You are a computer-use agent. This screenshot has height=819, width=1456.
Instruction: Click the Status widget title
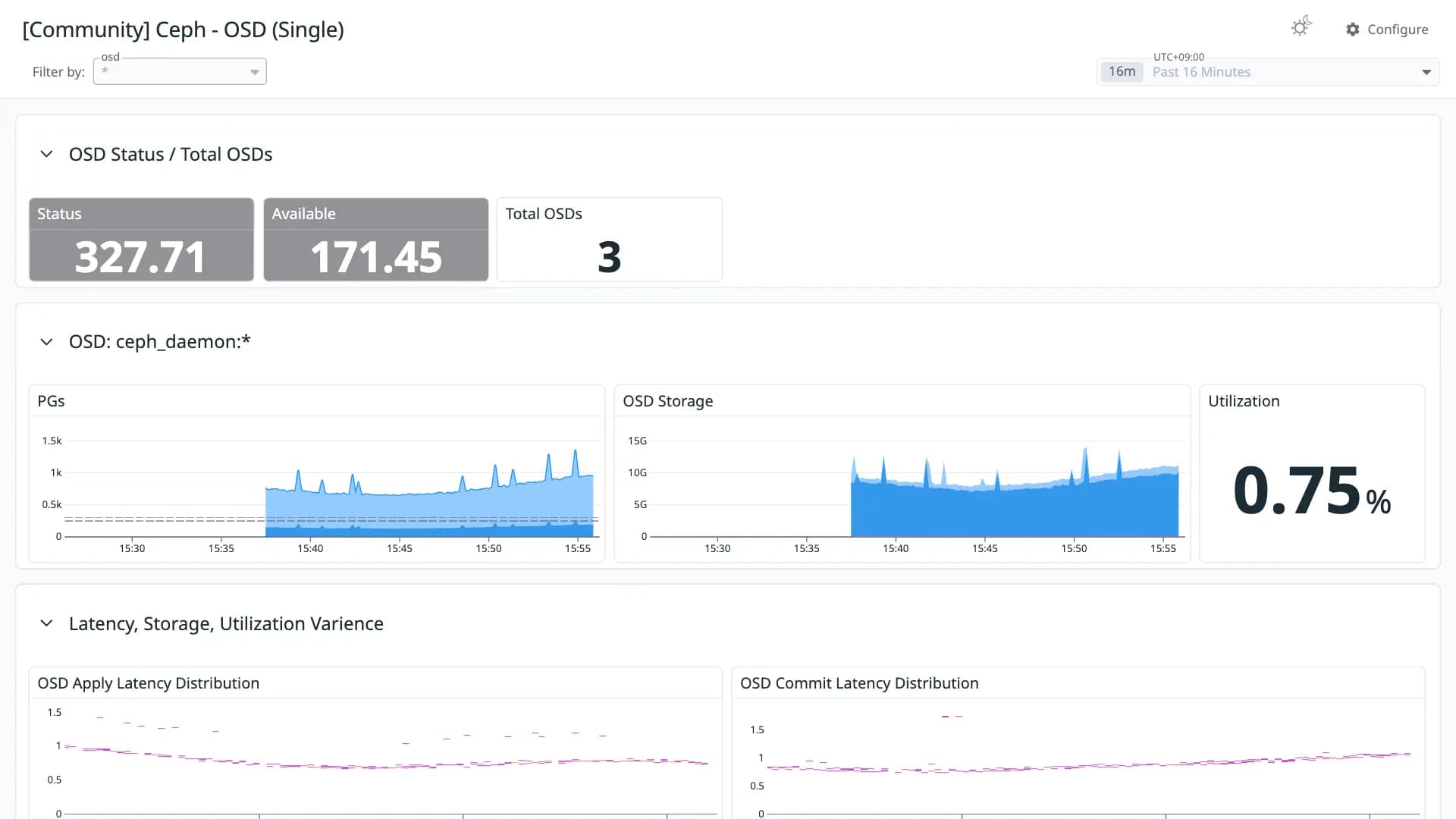coord(59,214)
